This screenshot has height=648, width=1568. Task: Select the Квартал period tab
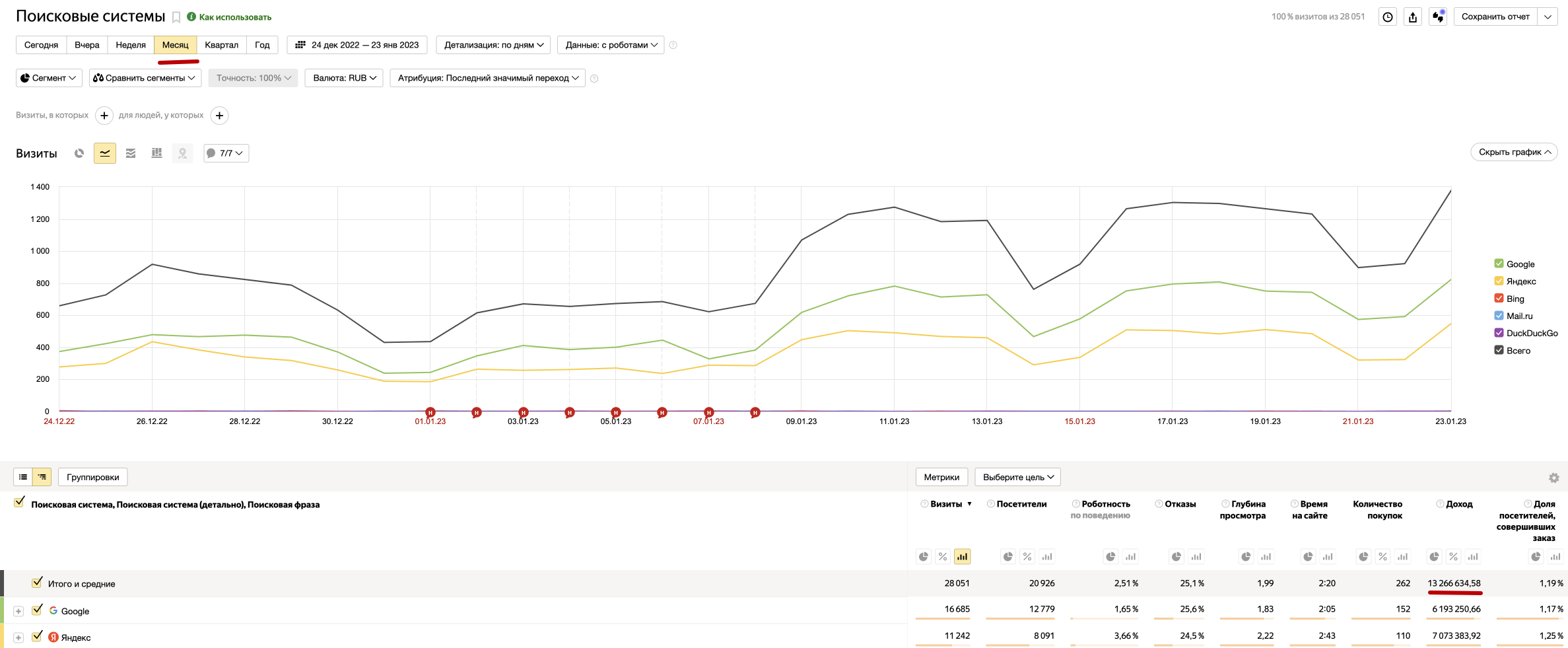point(221,45)
